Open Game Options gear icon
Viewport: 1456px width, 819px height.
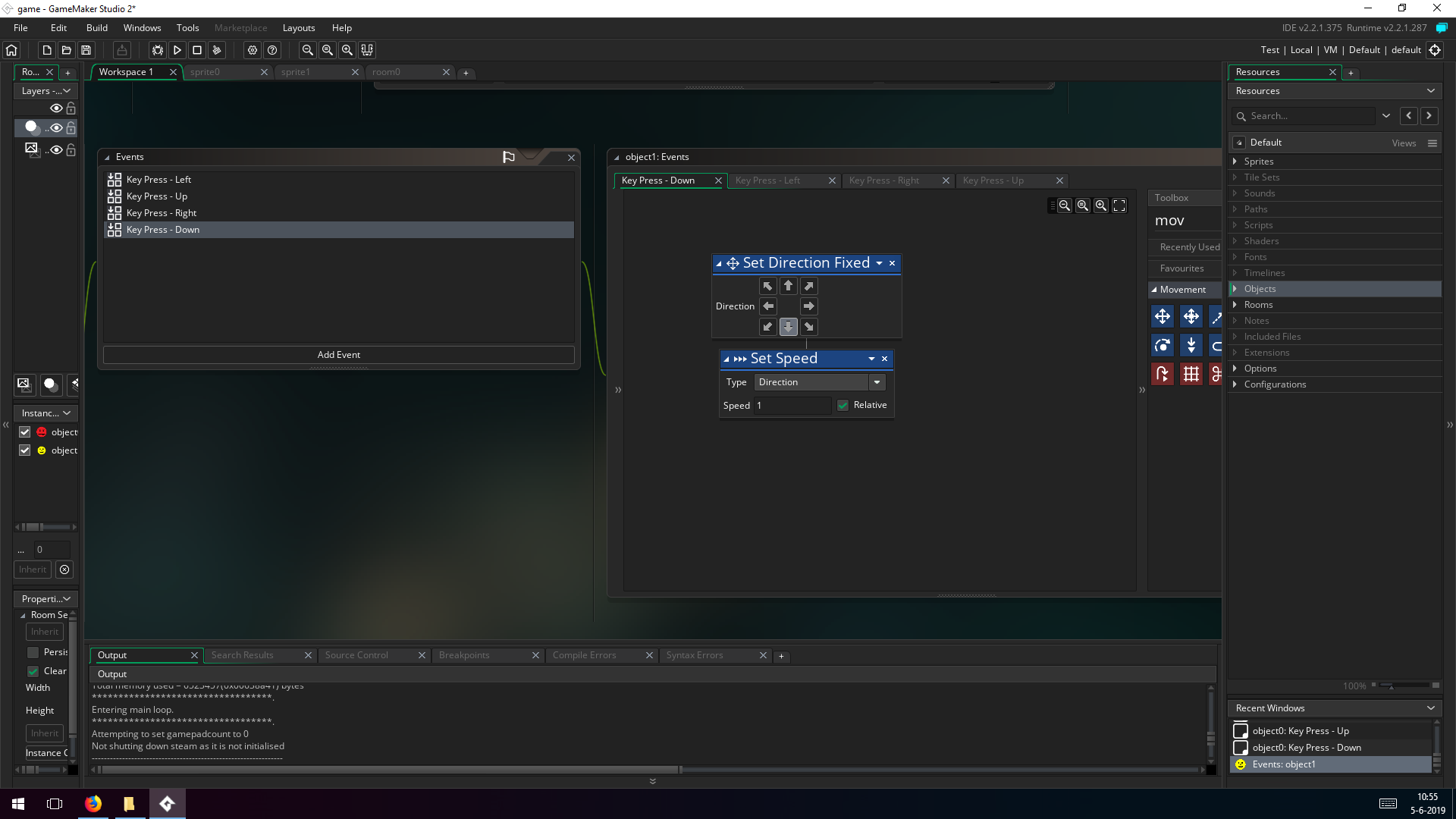click(x=253, y=50)
